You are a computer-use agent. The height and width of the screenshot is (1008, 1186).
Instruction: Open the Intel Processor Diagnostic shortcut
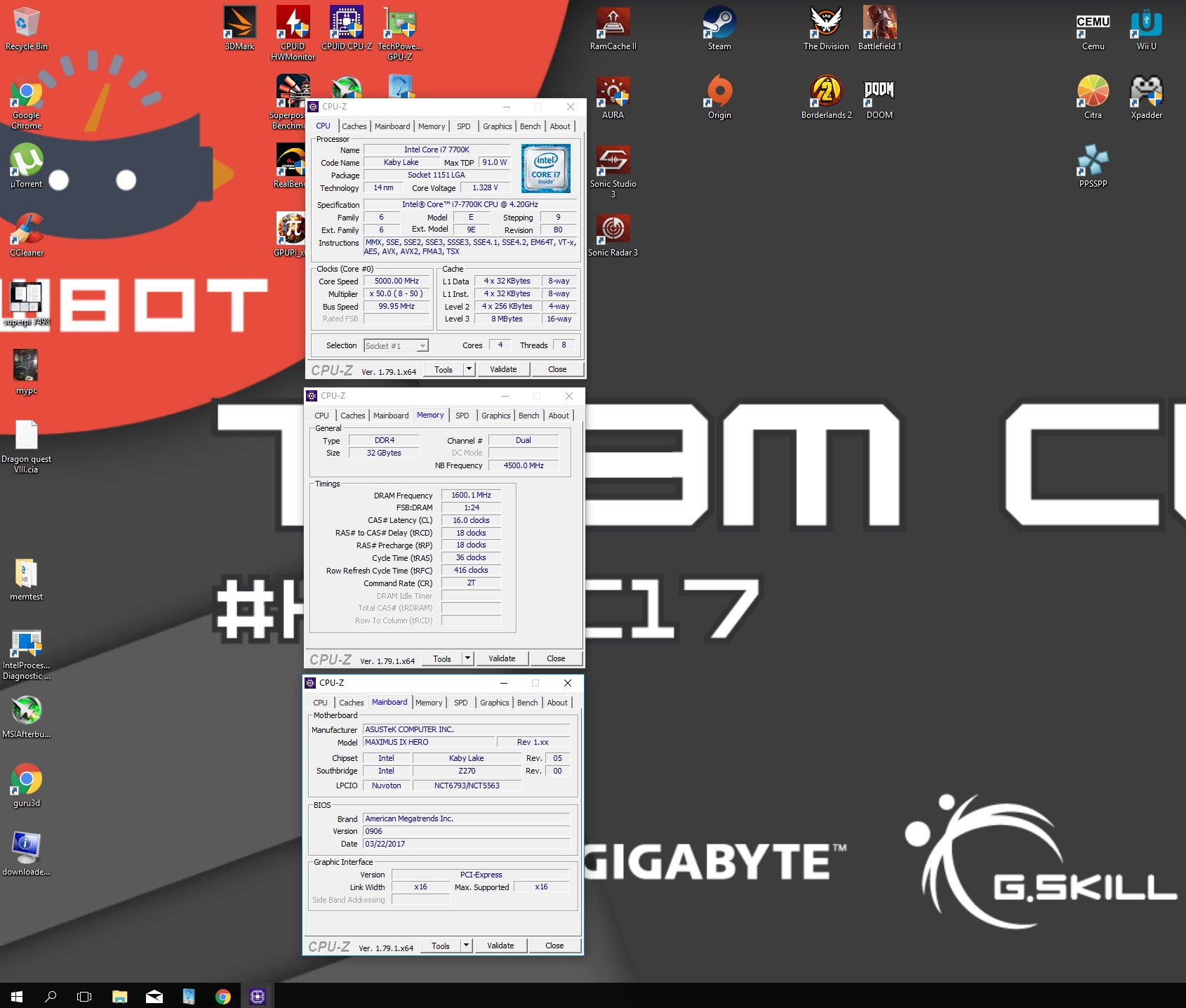coord(27,654)
